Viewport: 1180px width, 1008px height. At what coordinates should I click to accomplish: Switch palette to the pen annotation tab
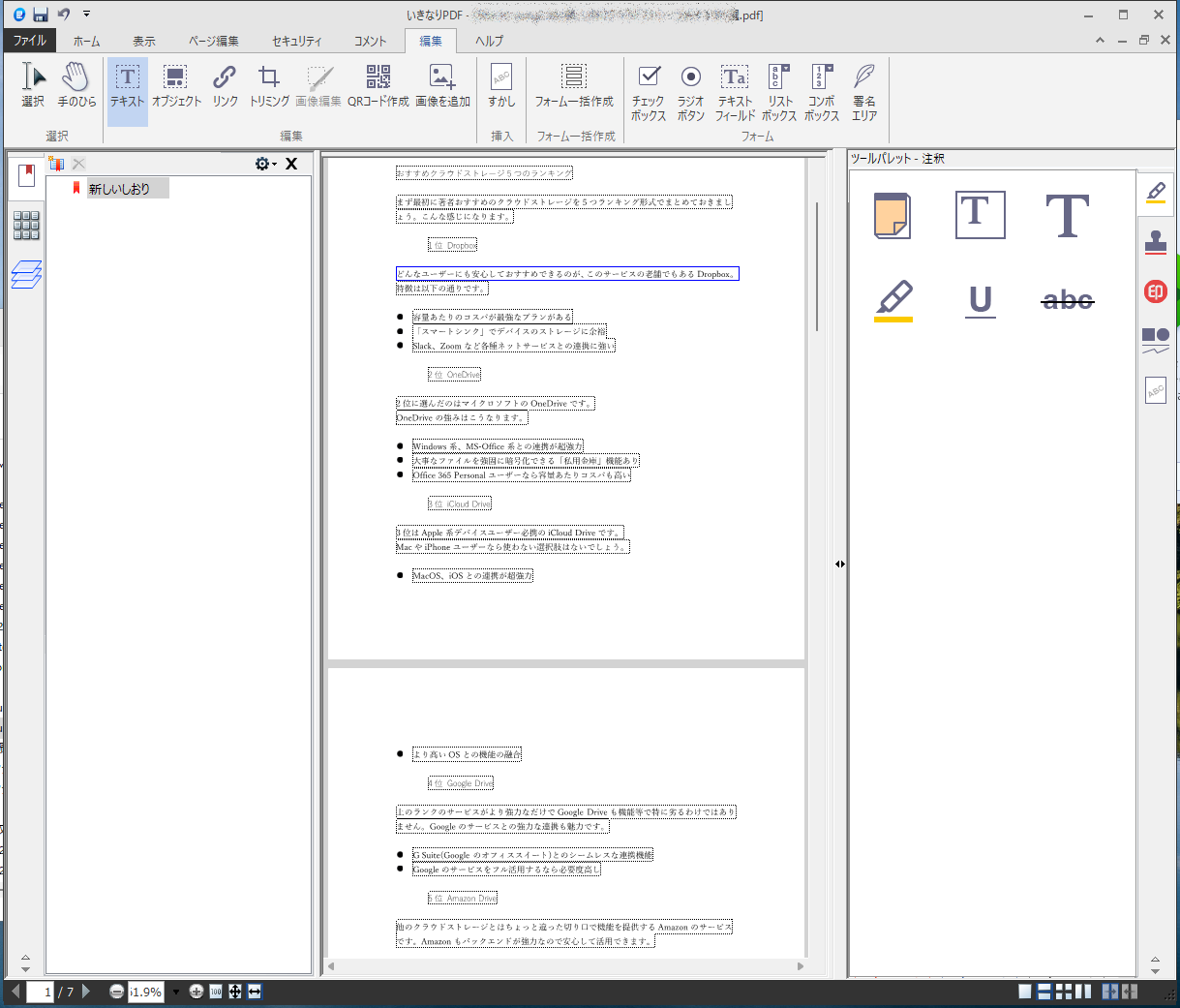1156,192
